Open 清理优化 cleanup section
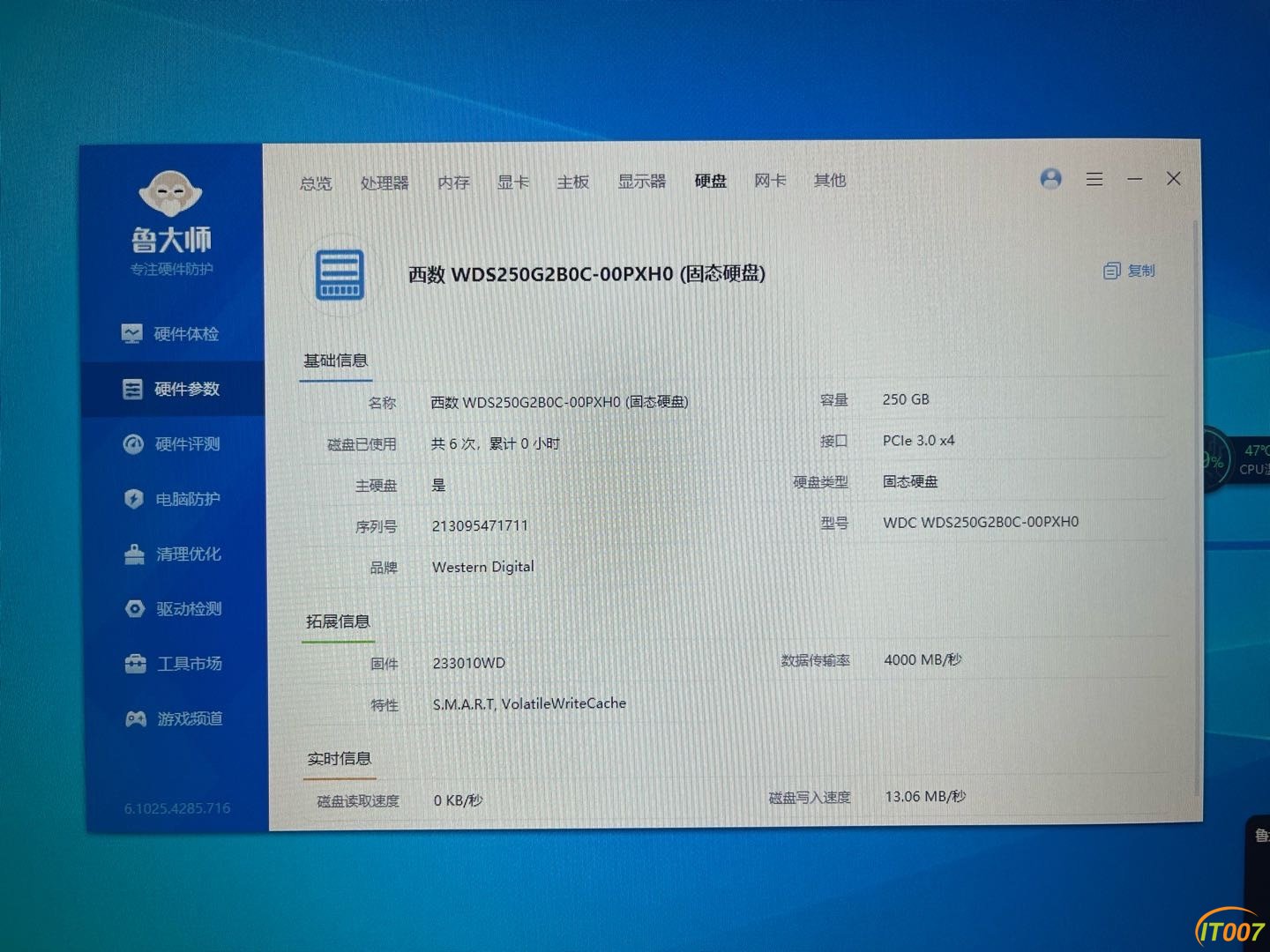The width and height of the screenshot is (1270, 952). (173, 554)
